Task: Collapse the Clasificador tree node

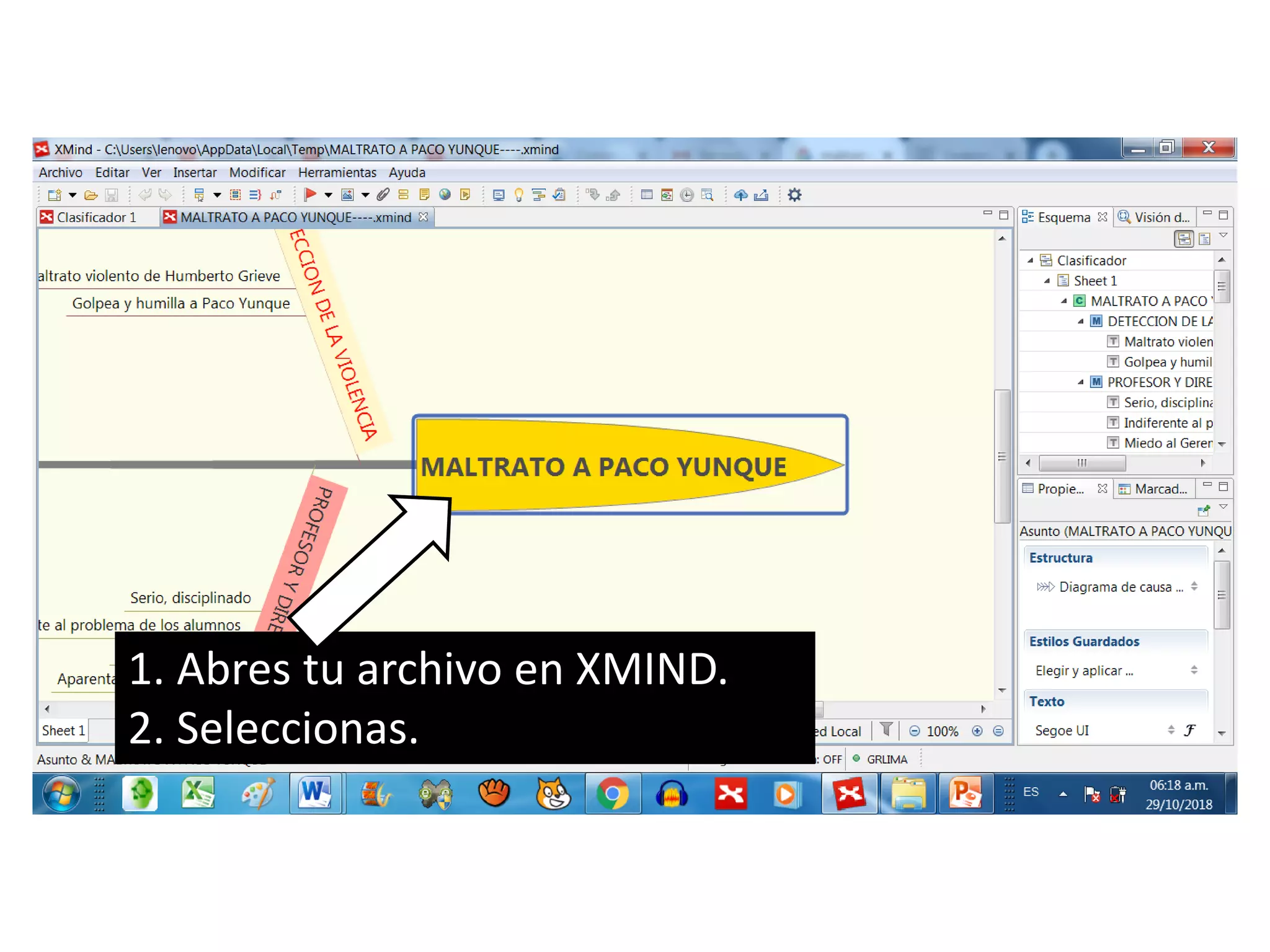Action: coord(1030,261)
